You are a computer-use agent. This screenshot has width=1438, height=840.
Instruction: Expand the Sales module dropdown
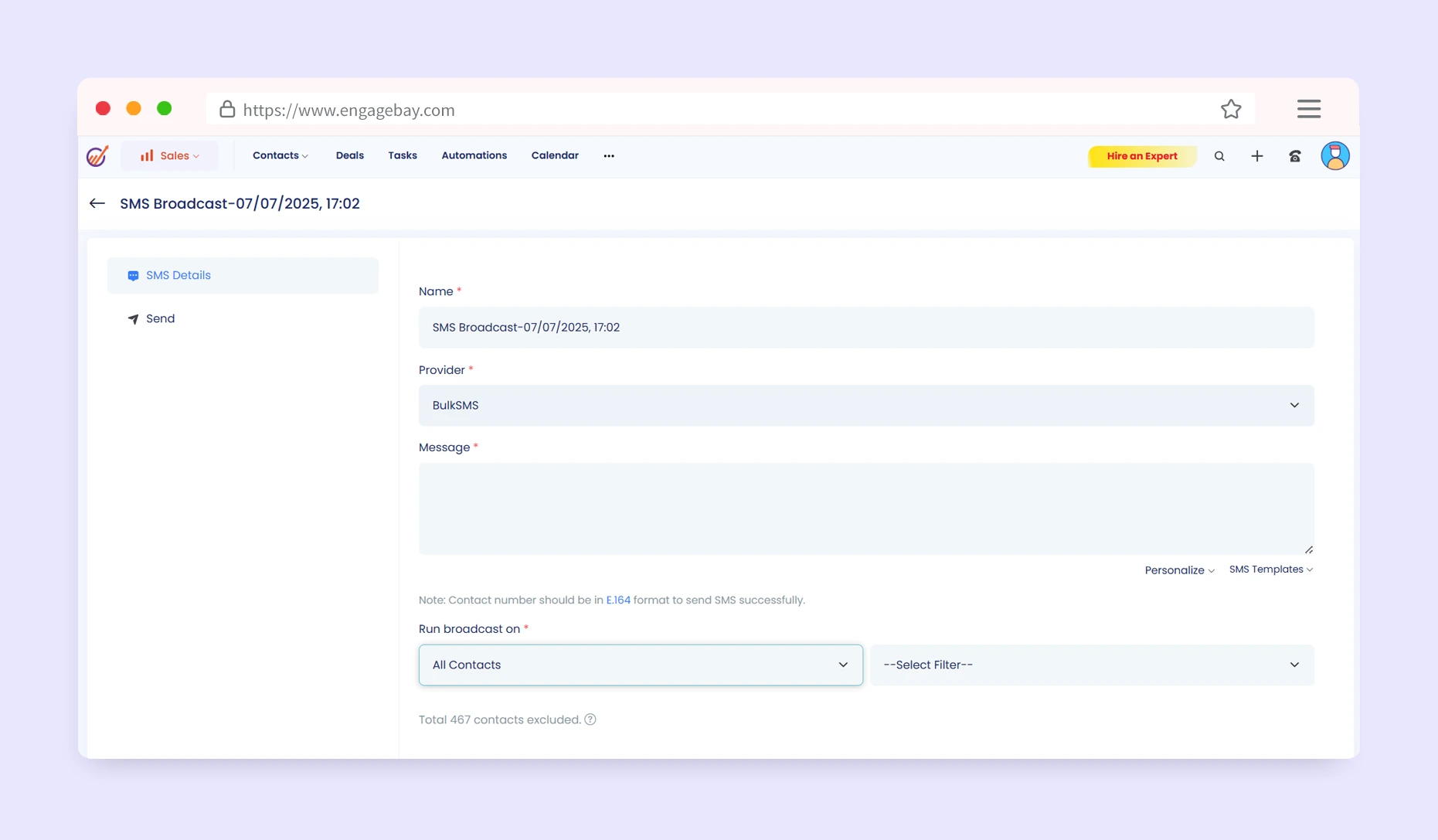pyautogui.click(x=170, y=156)
